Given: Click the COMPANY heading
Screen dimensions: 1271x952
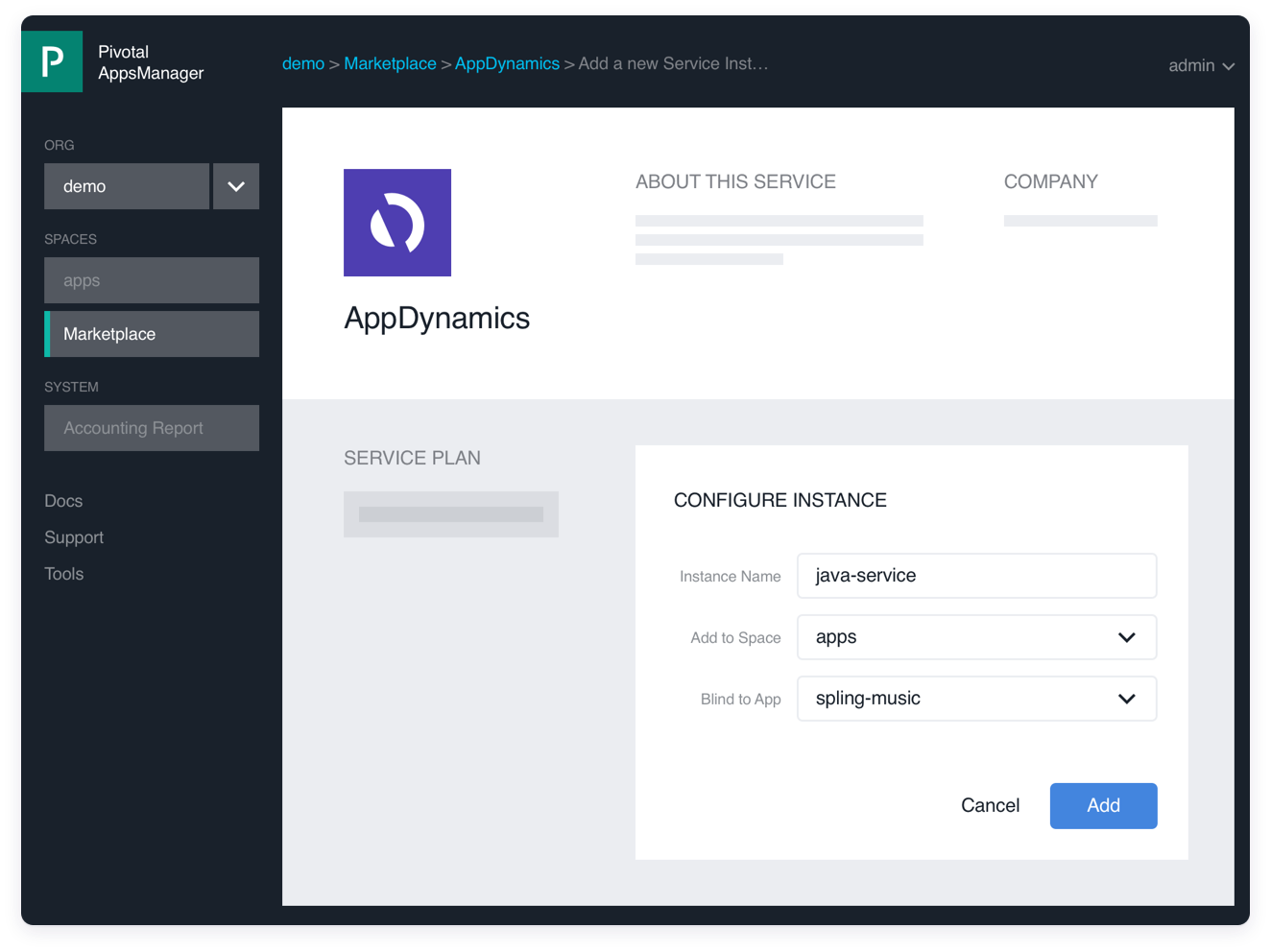Looking at the screenshot, I should (1051, 181).
